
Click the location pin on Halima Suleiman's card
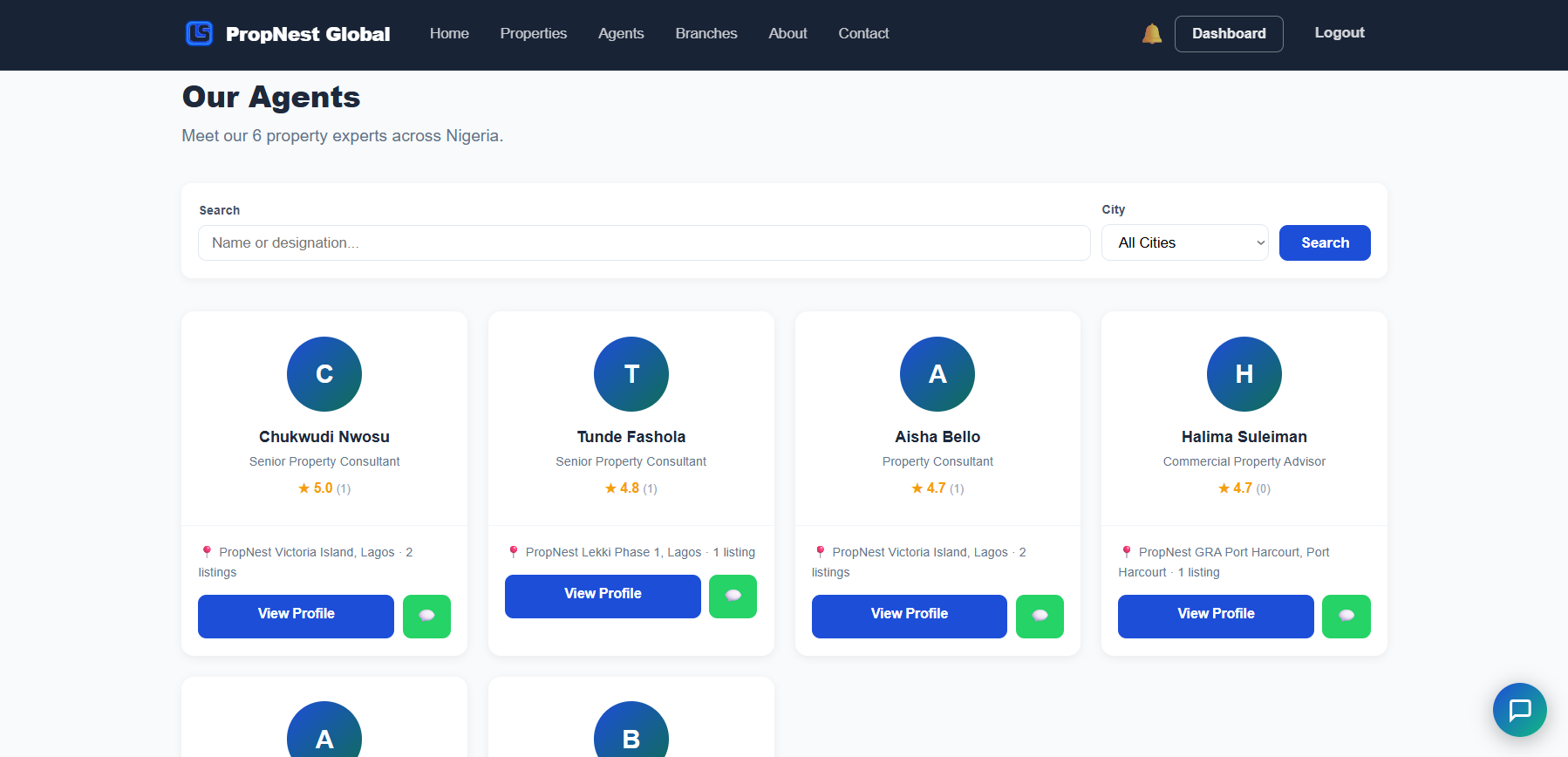point(1127,552)
